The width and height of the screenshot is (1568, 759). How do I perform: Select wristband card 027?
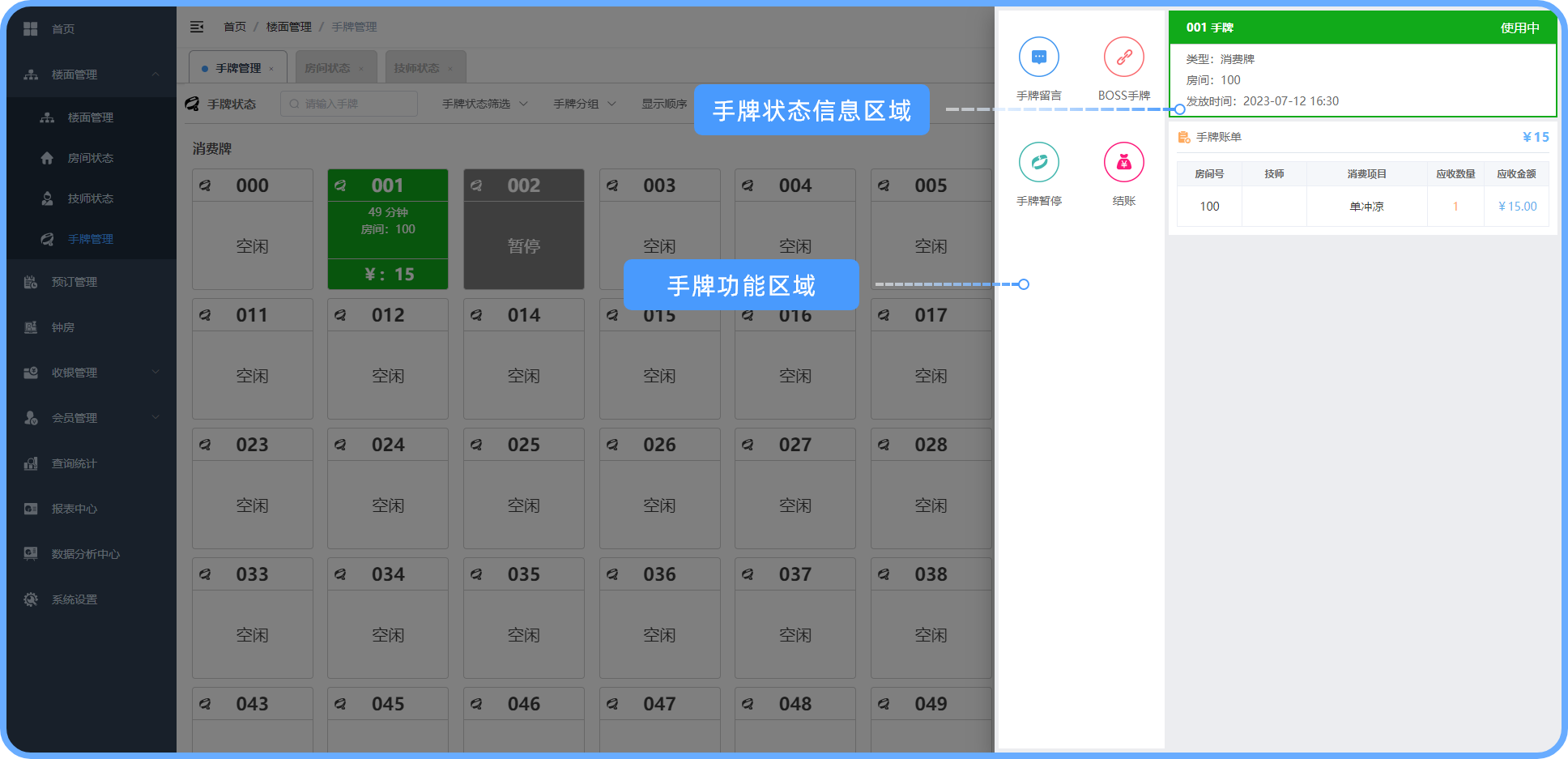tap(795, 488)
